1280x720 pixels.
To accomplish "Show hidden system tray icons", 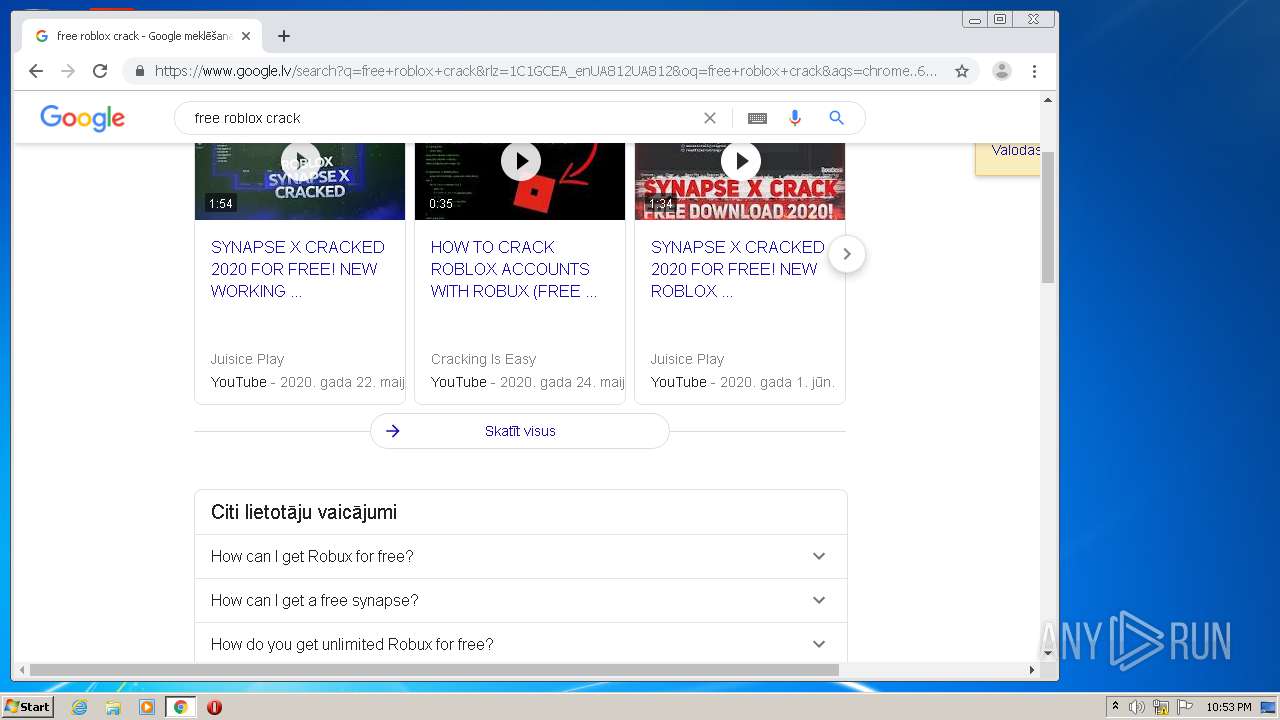I will 1115,707.
